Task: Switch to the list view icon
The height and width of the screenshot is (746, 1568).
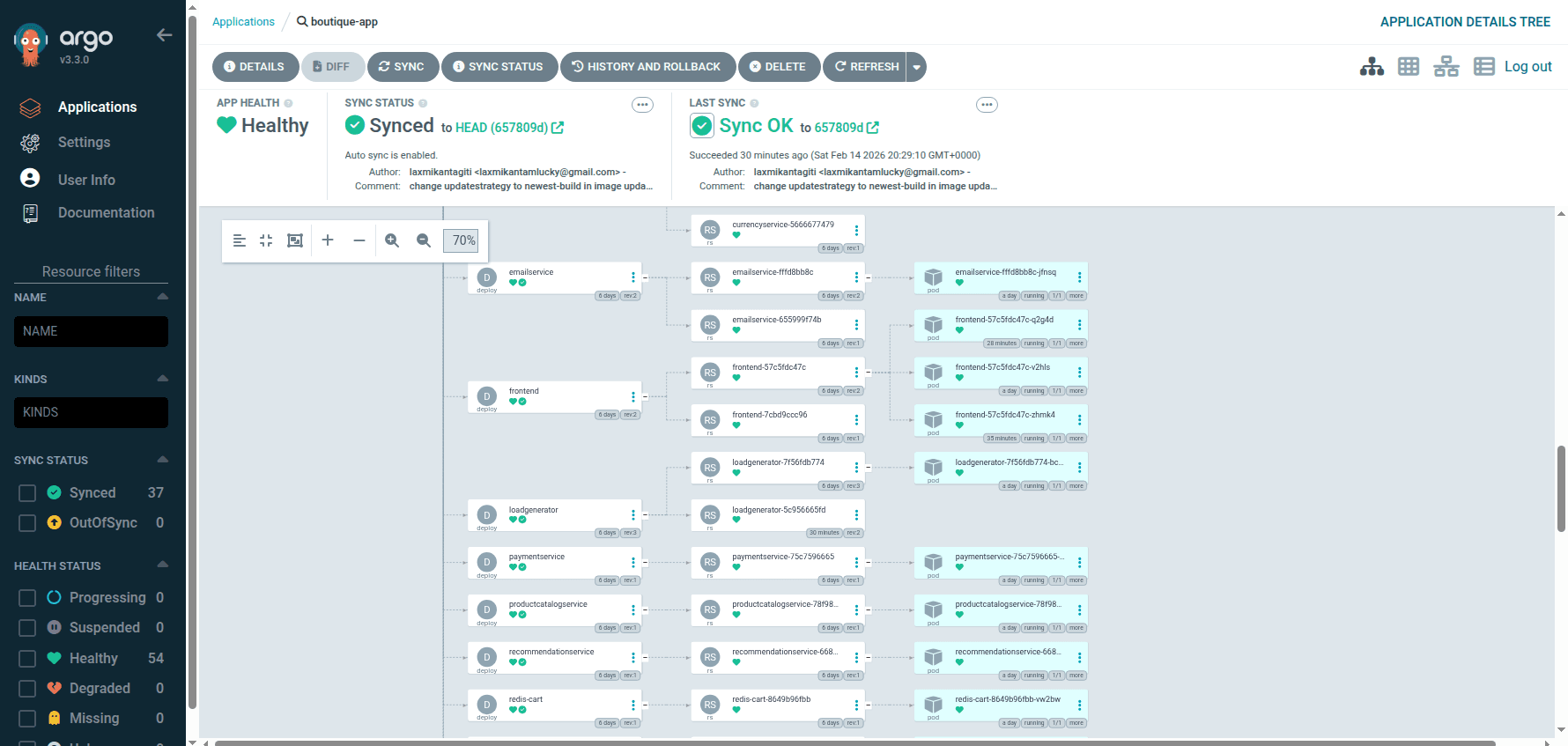Action: click(x=1484, y=67)
